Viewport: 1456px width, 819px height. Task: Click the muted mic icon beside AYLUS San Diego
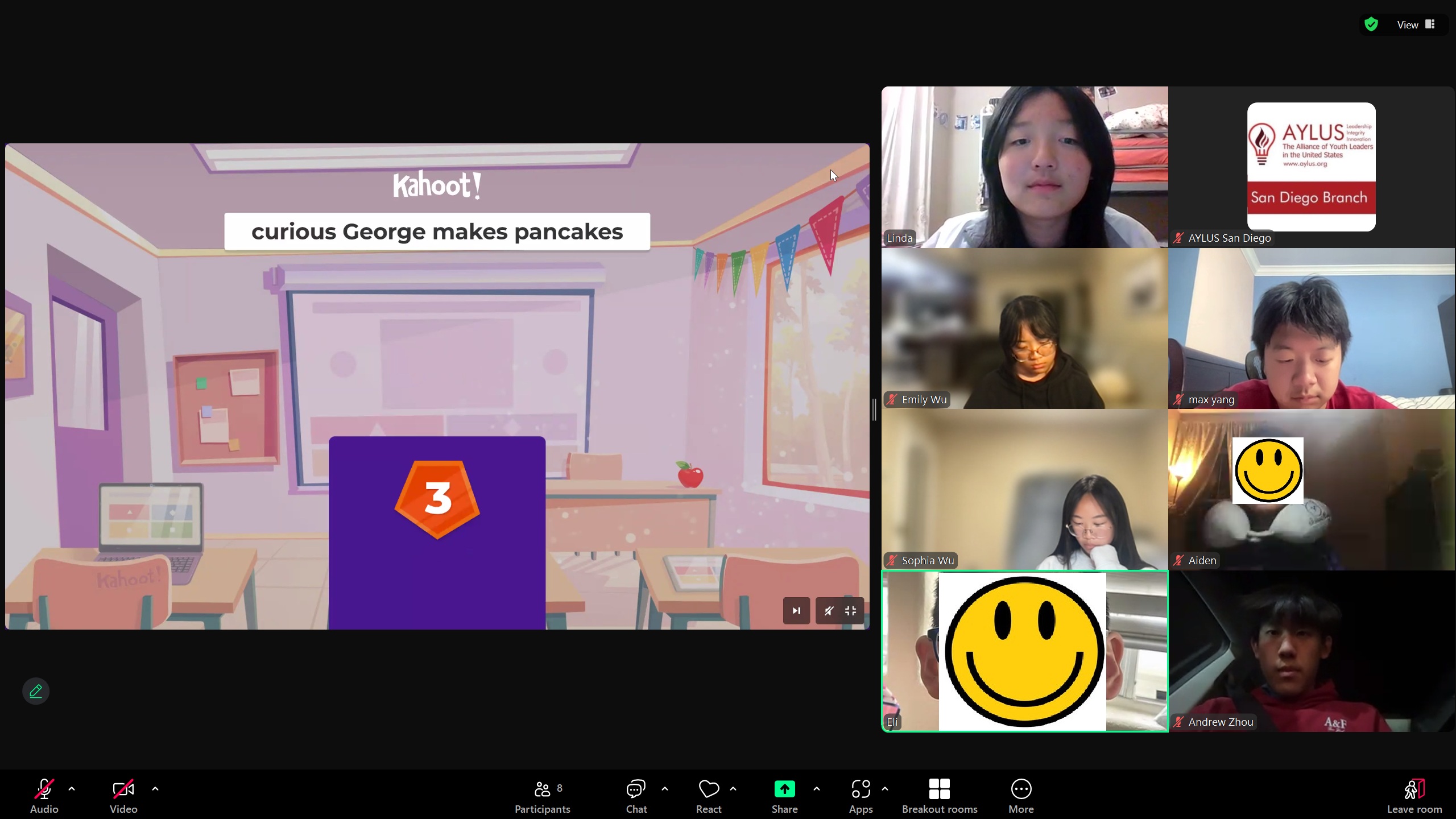click(1179, 238)
